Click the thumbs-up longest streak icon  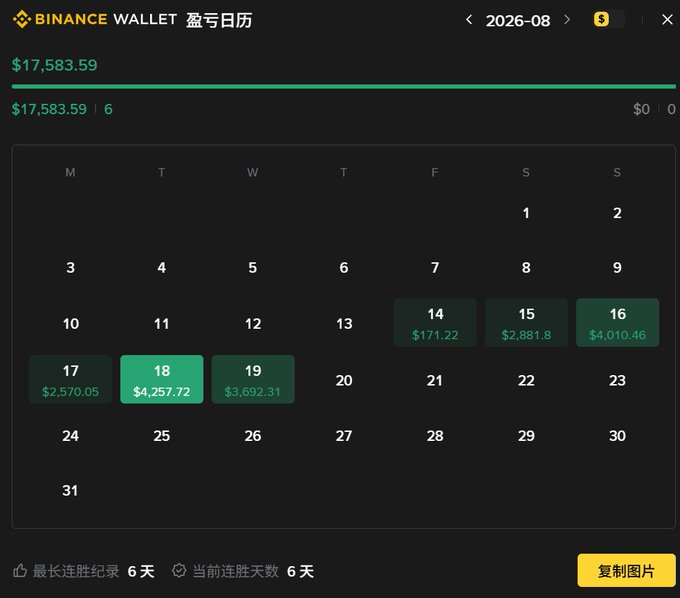point(20,571)
